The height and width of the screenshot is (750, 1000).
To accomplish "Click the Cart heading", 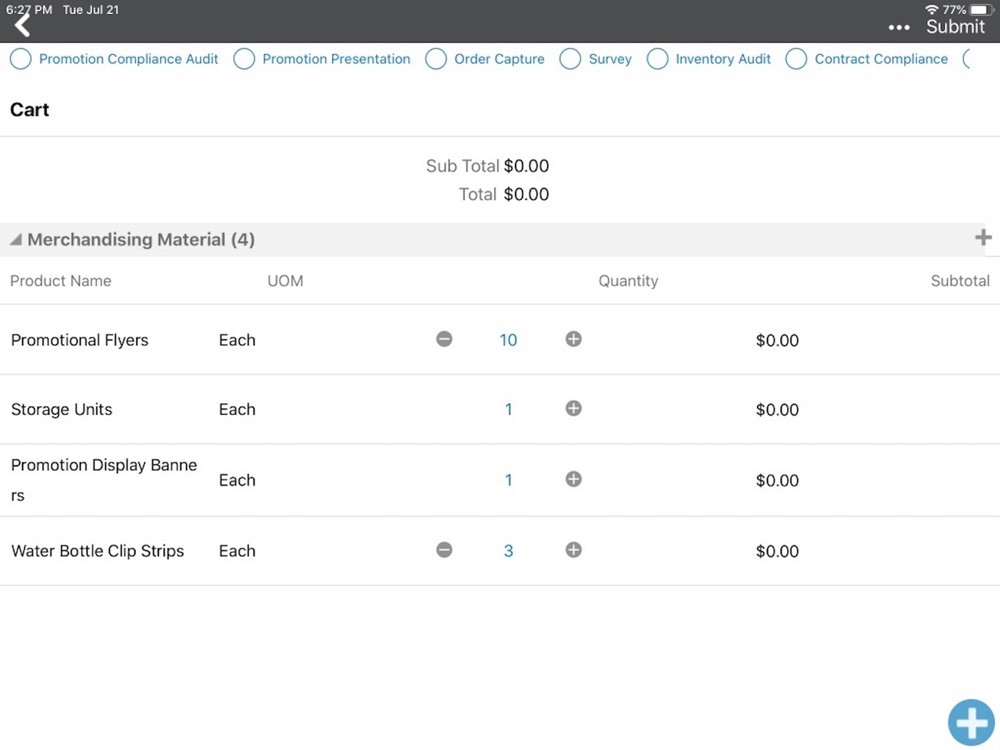I will tap(29, 110).
